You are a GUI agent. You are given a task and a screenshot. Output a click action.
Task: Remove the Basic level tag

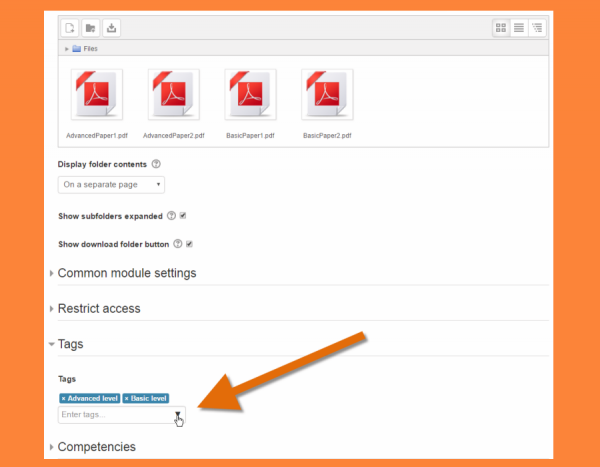128,398
